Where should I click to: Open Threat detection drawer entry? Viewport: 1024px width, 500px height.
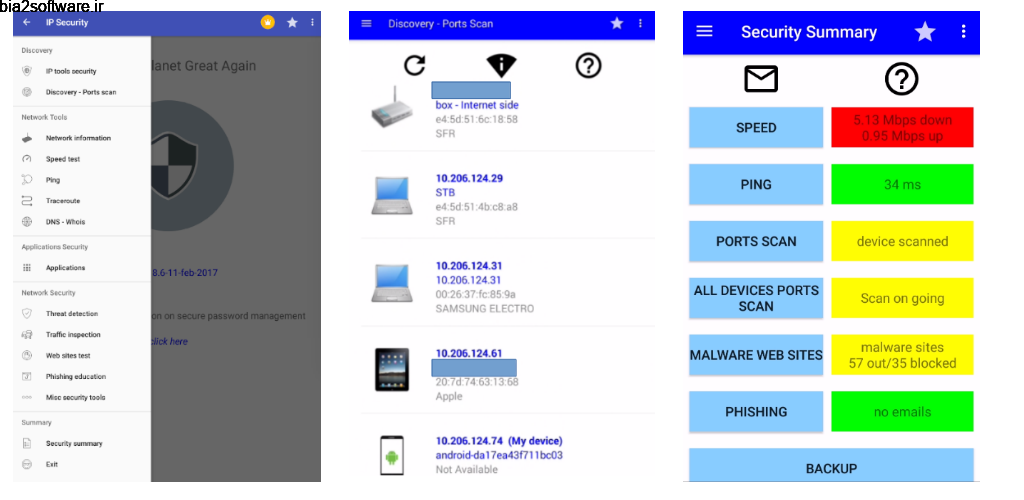pyautogui.click(x=82, y=313)
